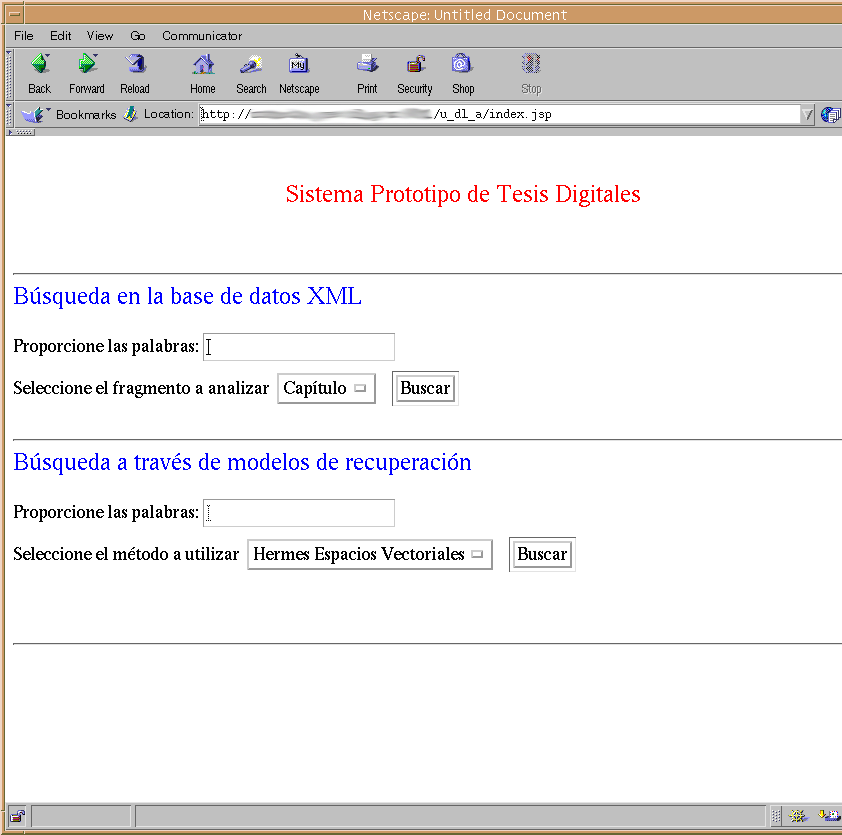
Task: Open the Communicator menu
Action: (x=202, y=36)
